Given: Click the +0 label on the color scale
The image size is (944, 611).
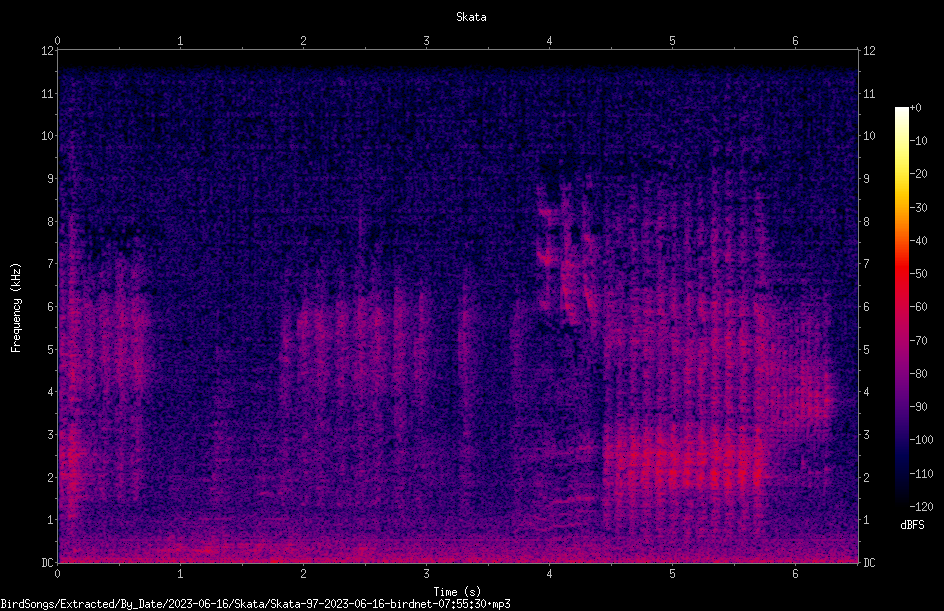Looking at the screenshot, I should coord(915,108).
